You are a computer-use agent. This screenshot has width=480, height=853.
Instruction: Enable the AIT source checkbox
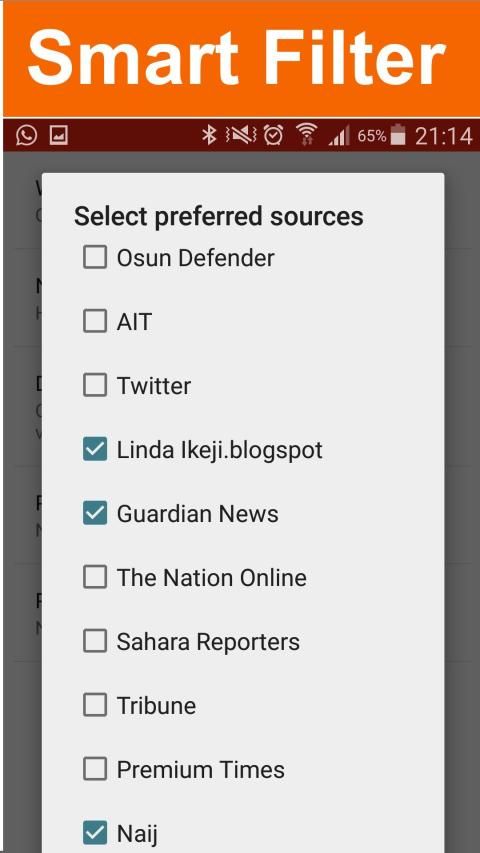[x=95, y=321]
